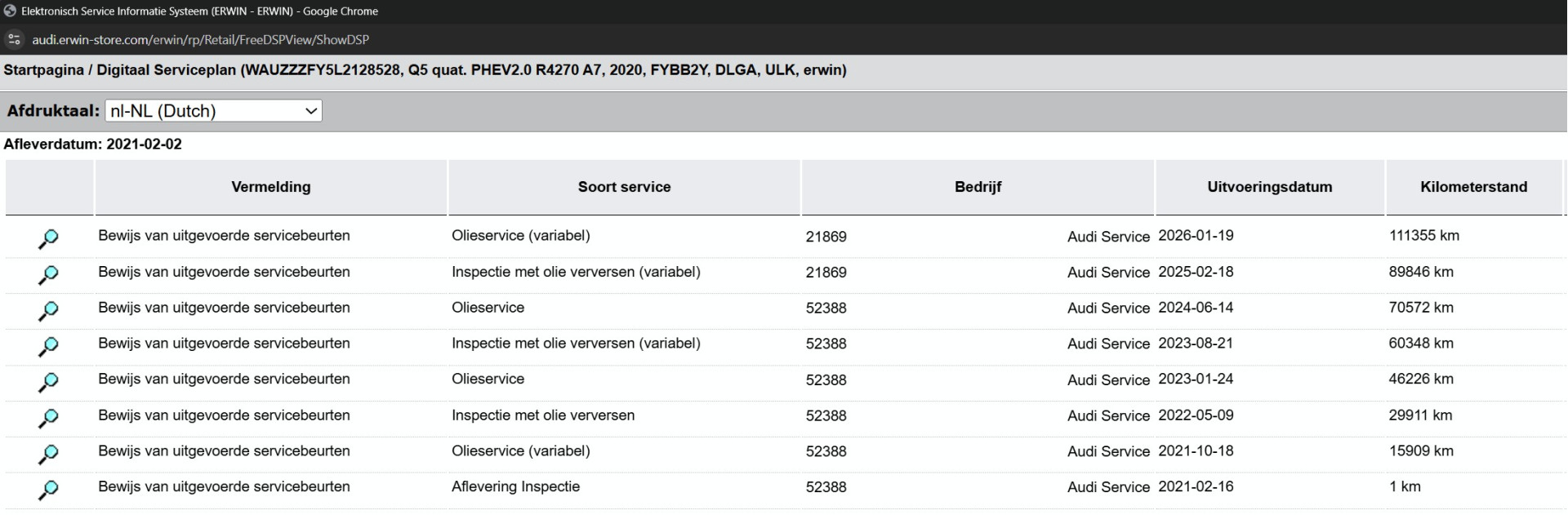1568x515 pixels.
Task: Click magnifier icon for 2025-02-18 service row
Action: coord(48,275)
